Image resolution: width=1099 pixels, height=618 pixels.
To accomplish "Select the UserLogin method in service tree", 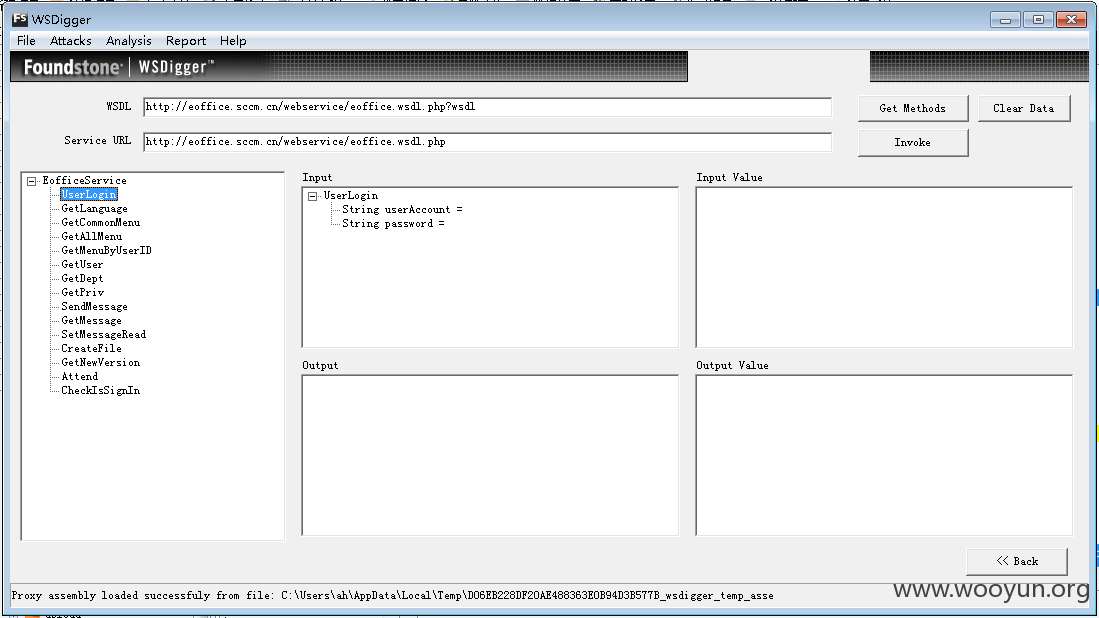I will tap(88, 195).
